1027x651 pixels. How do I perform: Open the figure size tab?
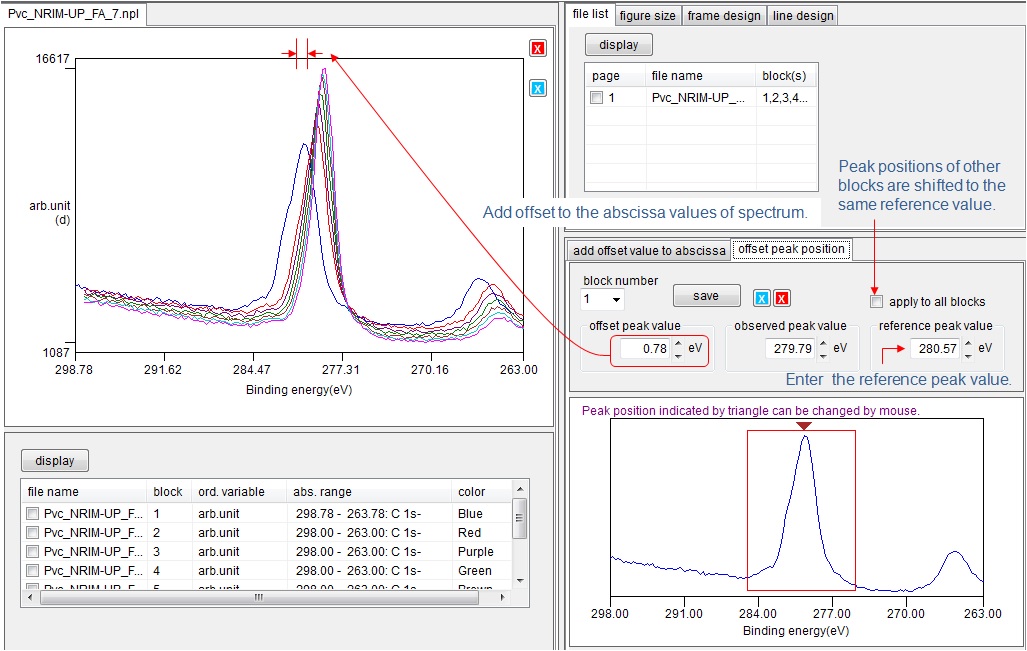pos(647,16)
